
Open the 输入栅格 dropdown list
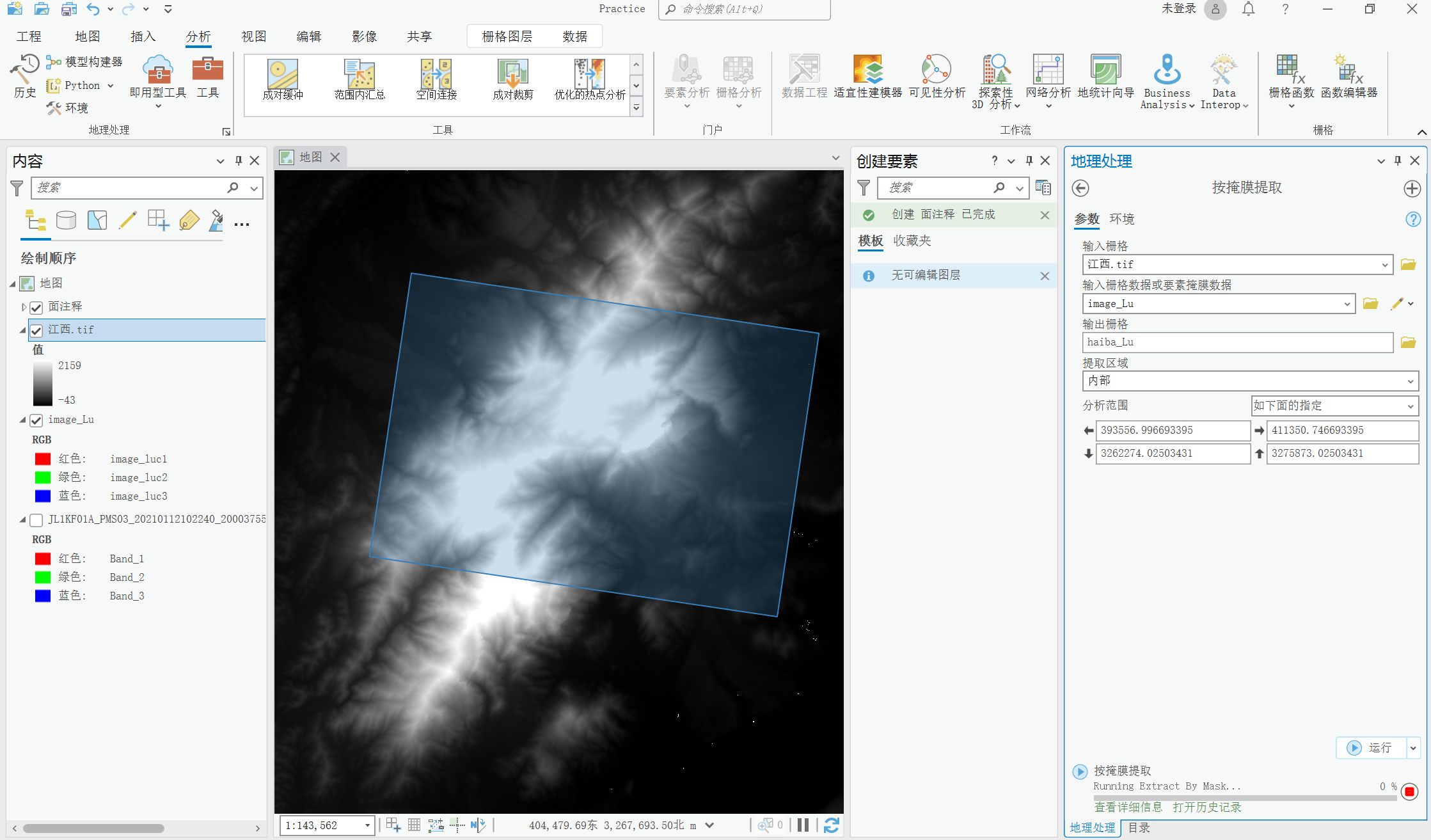(1384, 265)
